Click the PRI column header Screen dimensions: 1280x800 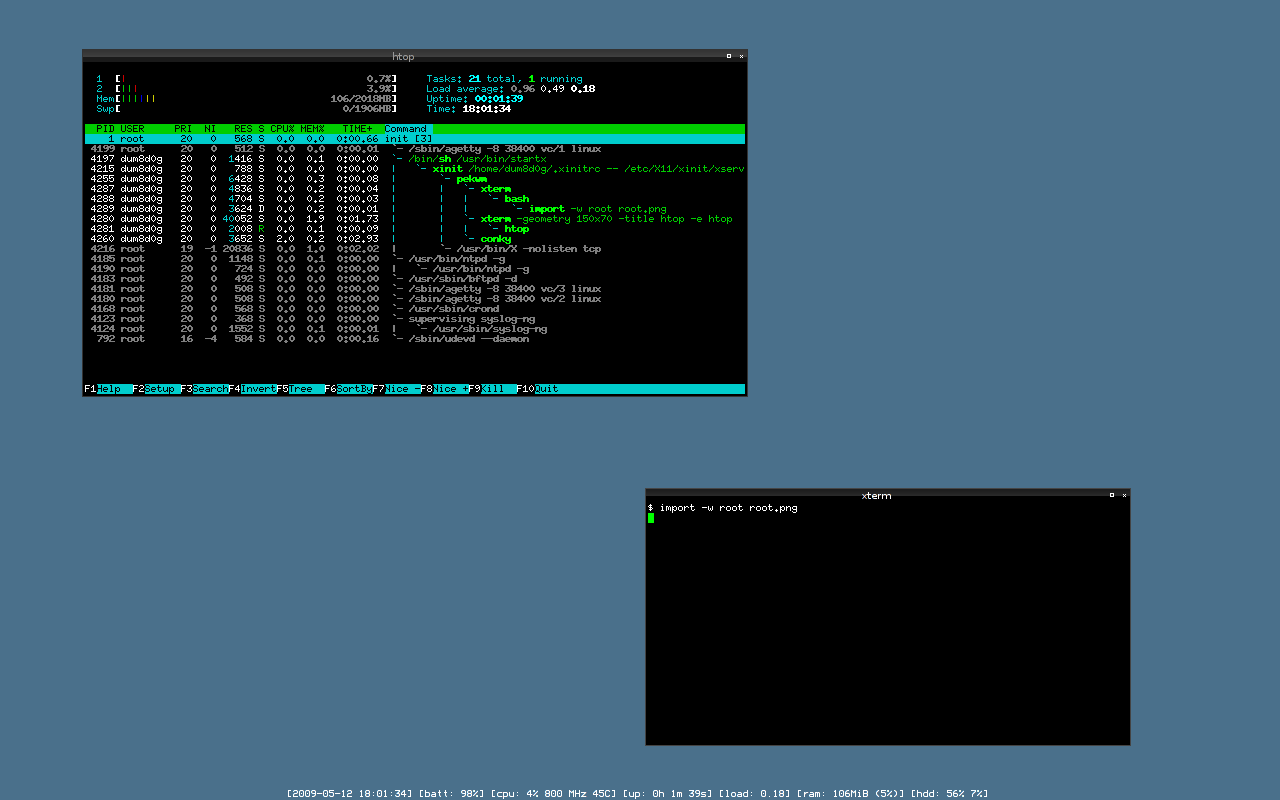(x=183, y=129)
